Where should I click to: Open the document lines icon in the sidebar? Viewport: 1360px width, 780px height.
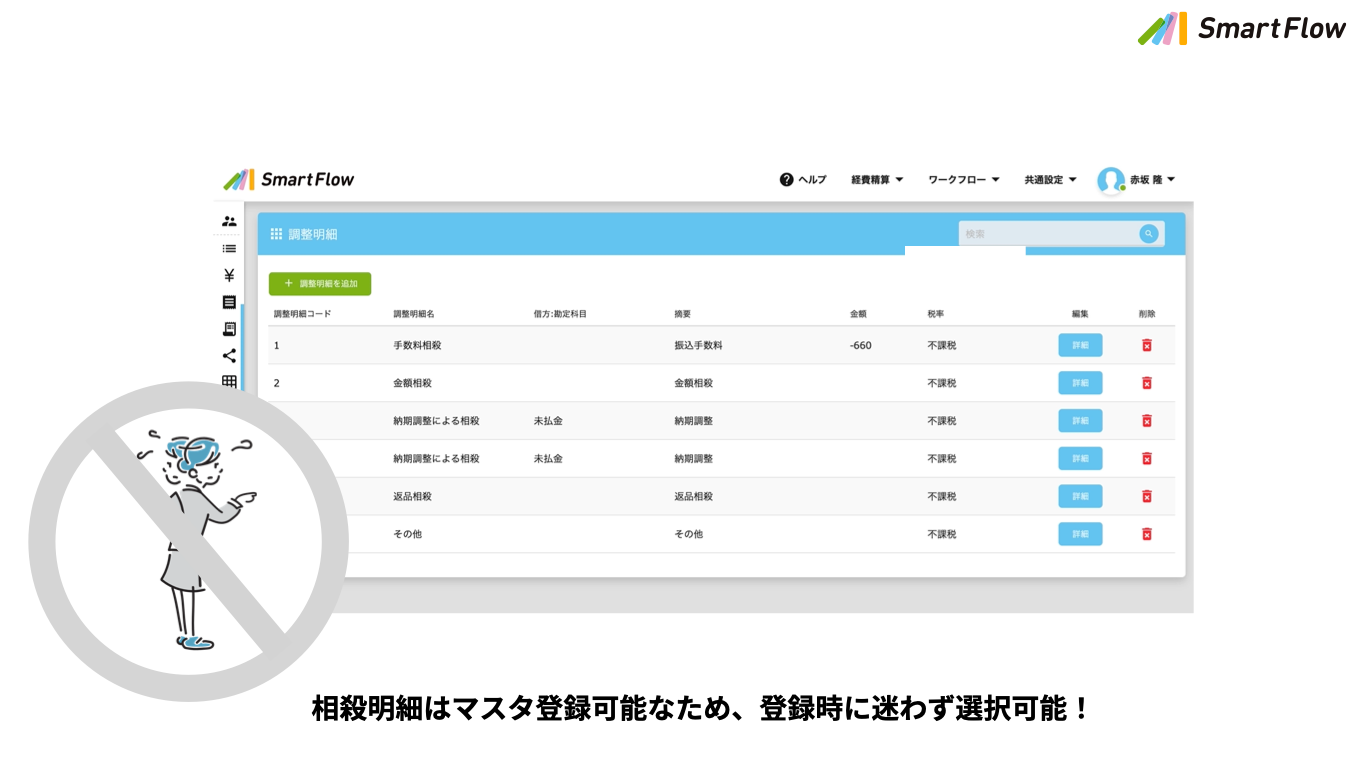pos(229,302)
